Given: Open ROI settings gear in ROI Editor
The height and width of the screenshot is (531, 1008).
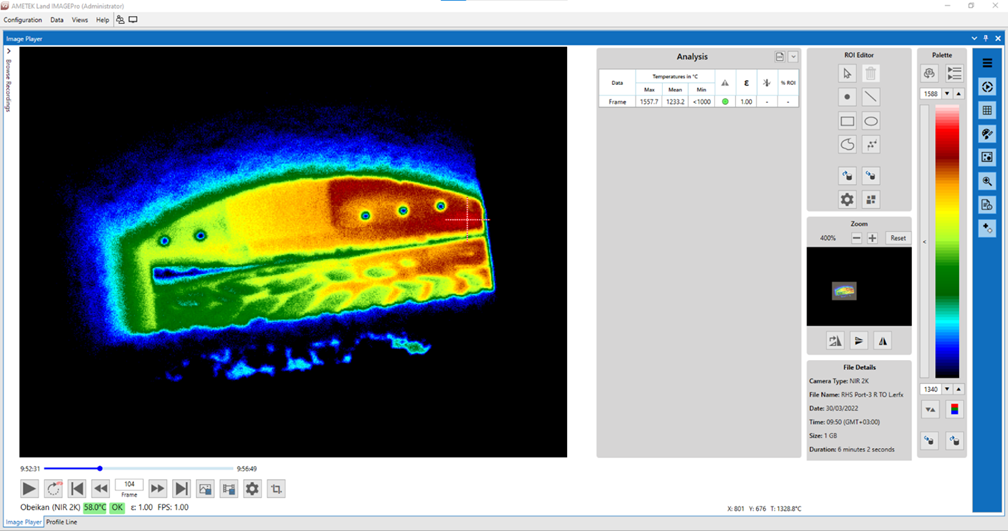Looking at the screenshot, I should (847, 200).
